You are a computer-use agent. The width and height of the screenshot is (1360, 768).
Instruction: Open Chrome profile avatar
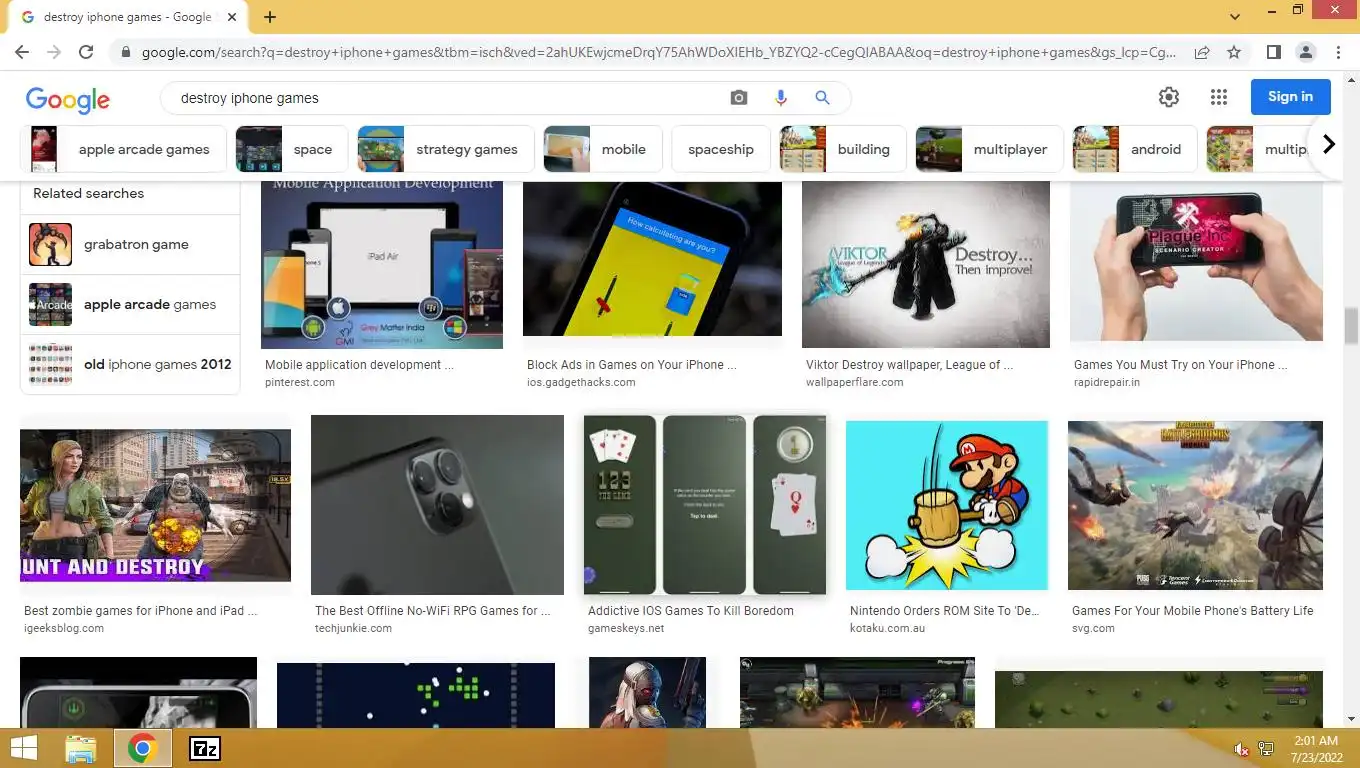[1305, 52]
